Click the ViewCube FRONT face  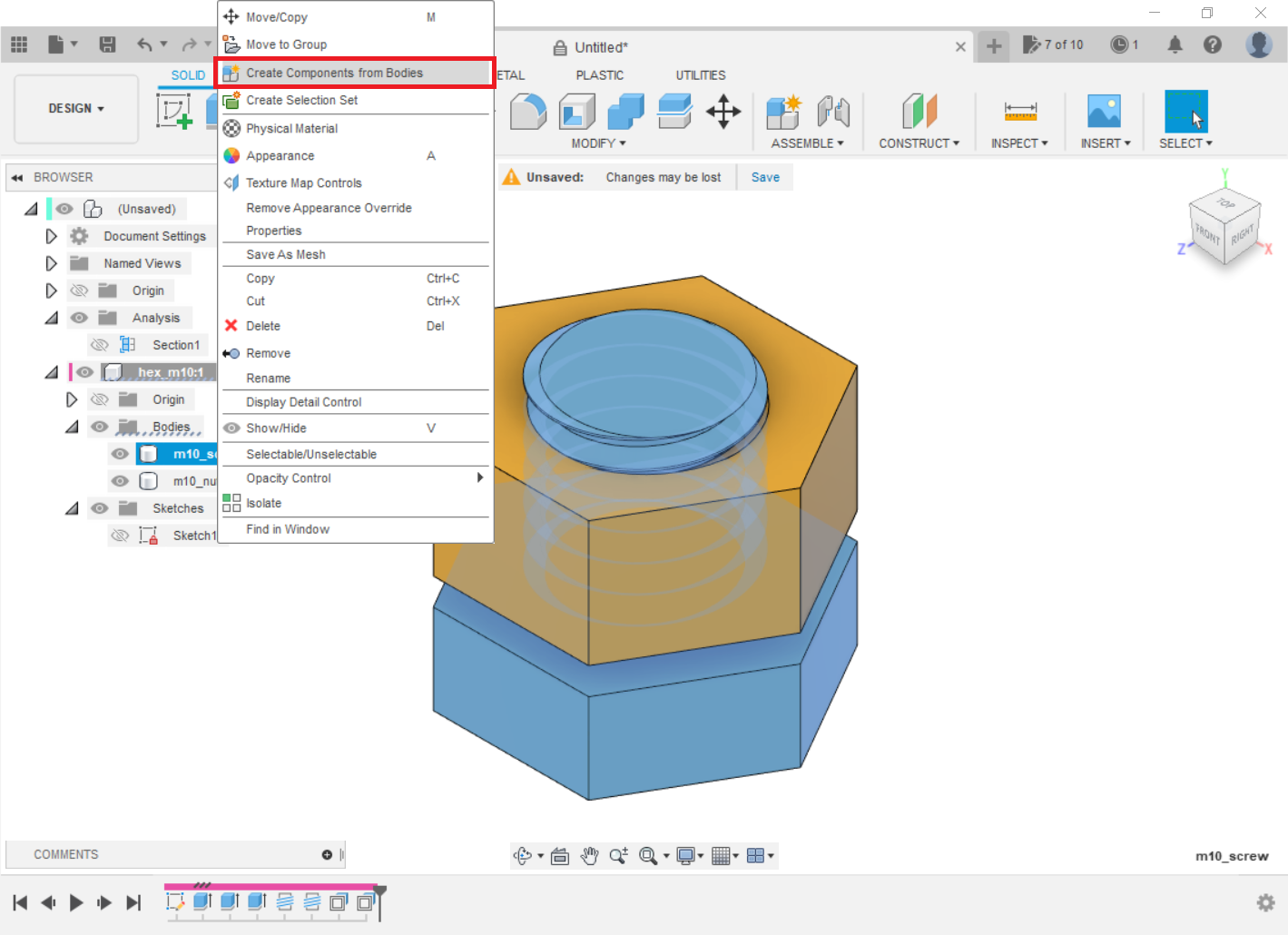point(1206,233)
